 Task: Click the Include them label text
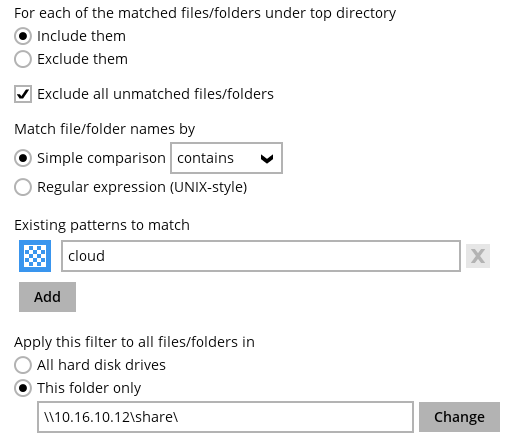coord(81,36)
